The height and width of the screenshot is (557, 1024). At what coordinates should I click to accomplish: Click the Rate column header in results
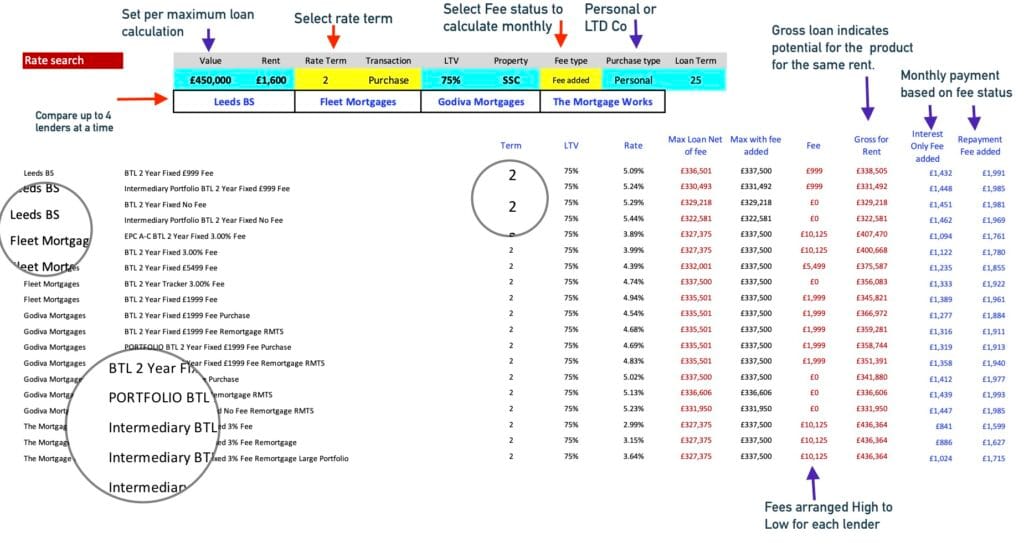633,146
